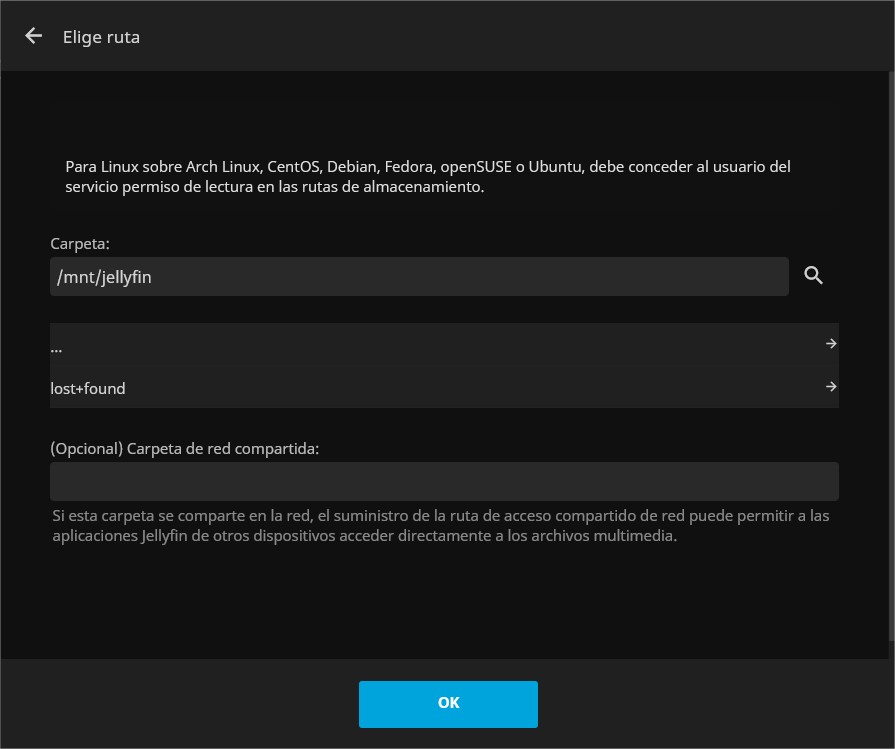The width and height of the screenshot is (895, 749).
Task: Click the arrow icon on the '...' row
Action: 831,343
